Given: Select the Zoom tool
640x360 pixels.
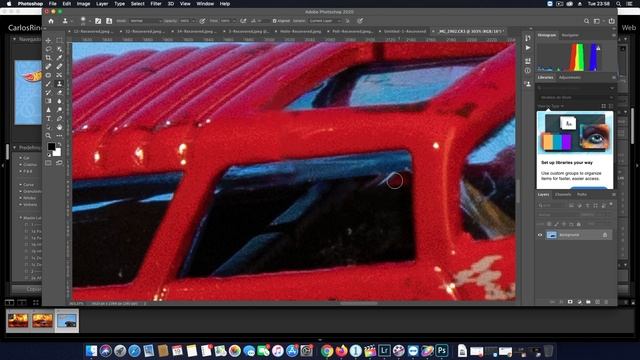Looking at the screenshot, I should click(x=49, y=136).
